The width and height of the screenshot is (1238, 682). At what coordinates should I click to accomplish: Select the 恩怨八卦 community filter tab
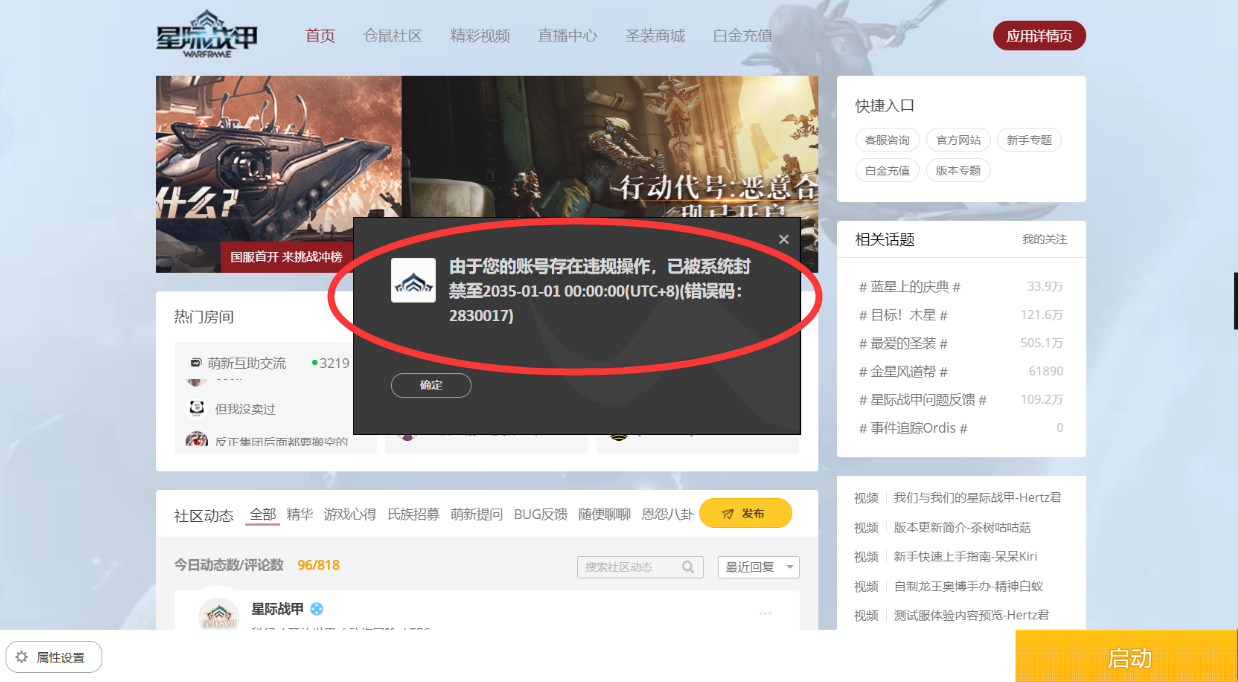click(x=667, y=514)
